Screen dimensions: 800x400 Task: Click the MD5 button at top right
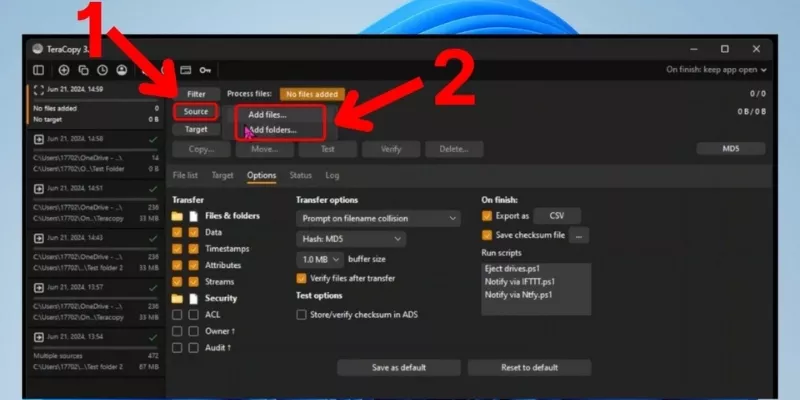731,149
